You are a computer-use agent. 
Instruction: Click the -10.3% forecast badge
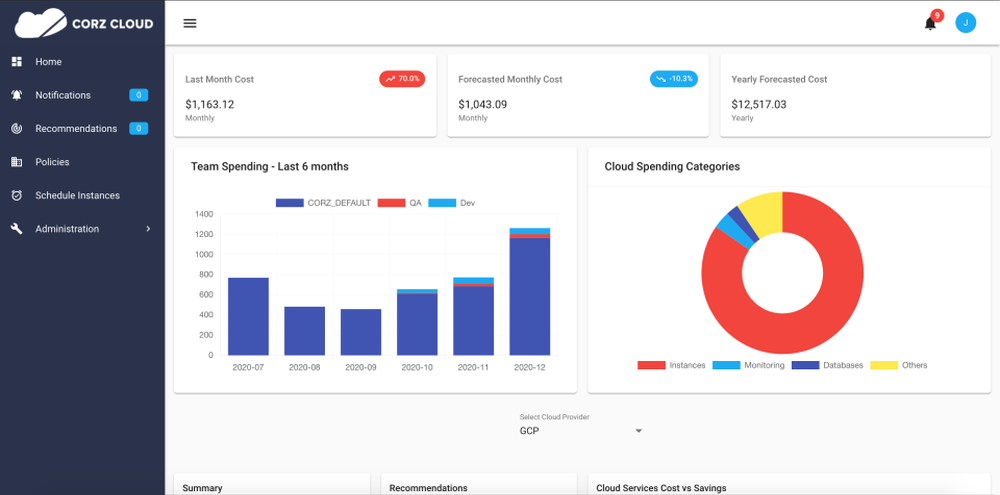(673, 79)
